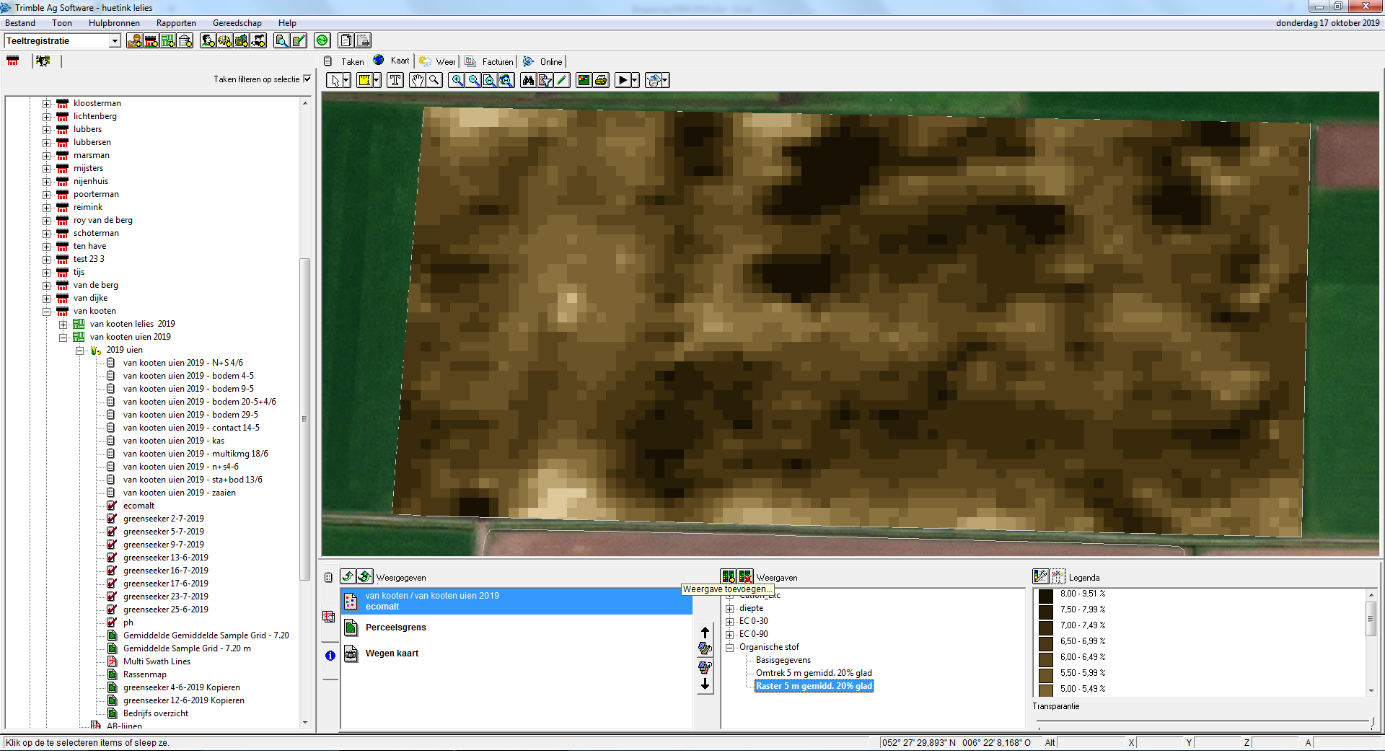Expand the van dijke tree node

click(x=46, y=298)
